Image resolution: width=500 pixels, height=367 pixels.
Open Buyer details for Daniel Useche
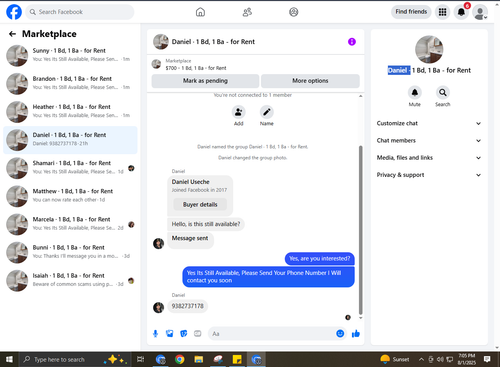click(200, 204)
